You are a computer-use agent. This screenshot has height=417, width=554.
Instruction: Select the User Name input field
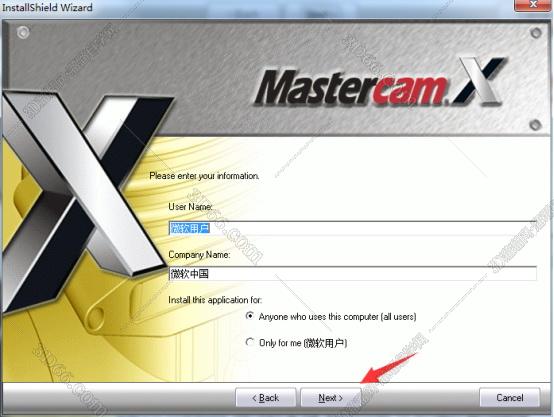[353, 228]
